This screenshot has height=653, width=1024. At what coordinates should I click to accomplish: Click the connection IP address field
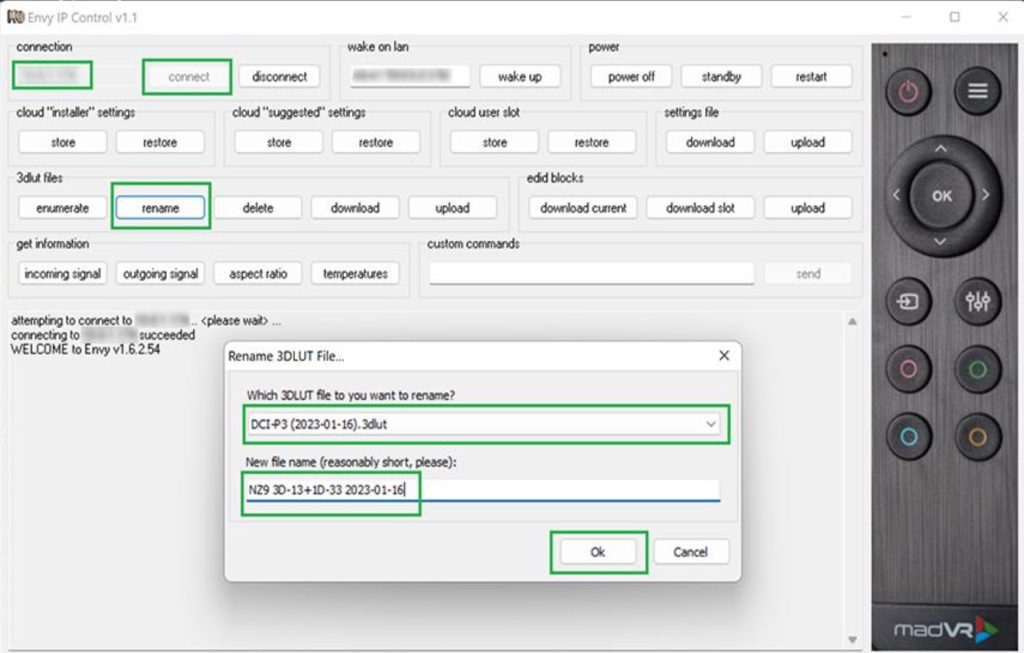click(52, 76)
